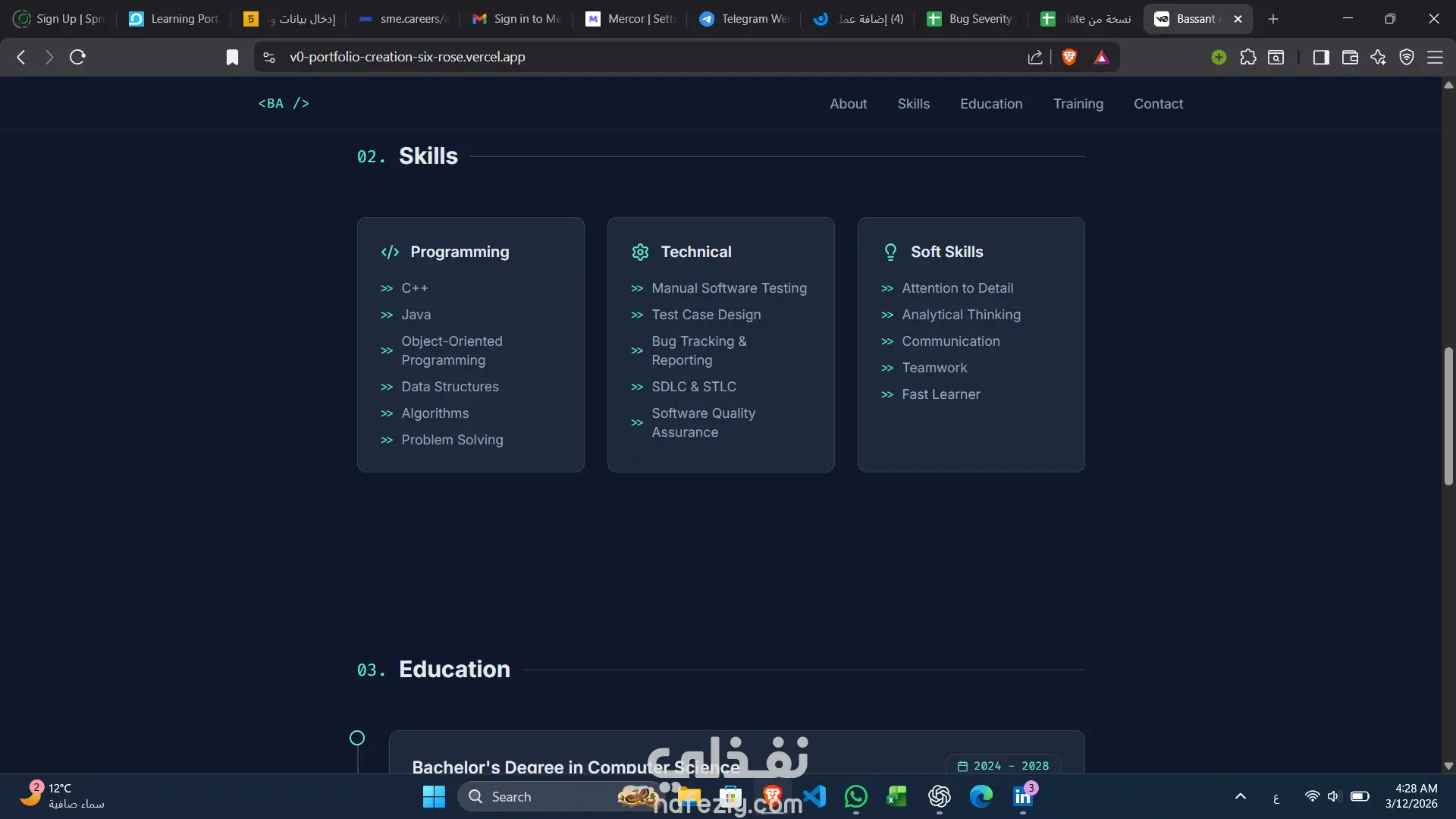Expand hidden system tray icons chevron

[1240, 796]
